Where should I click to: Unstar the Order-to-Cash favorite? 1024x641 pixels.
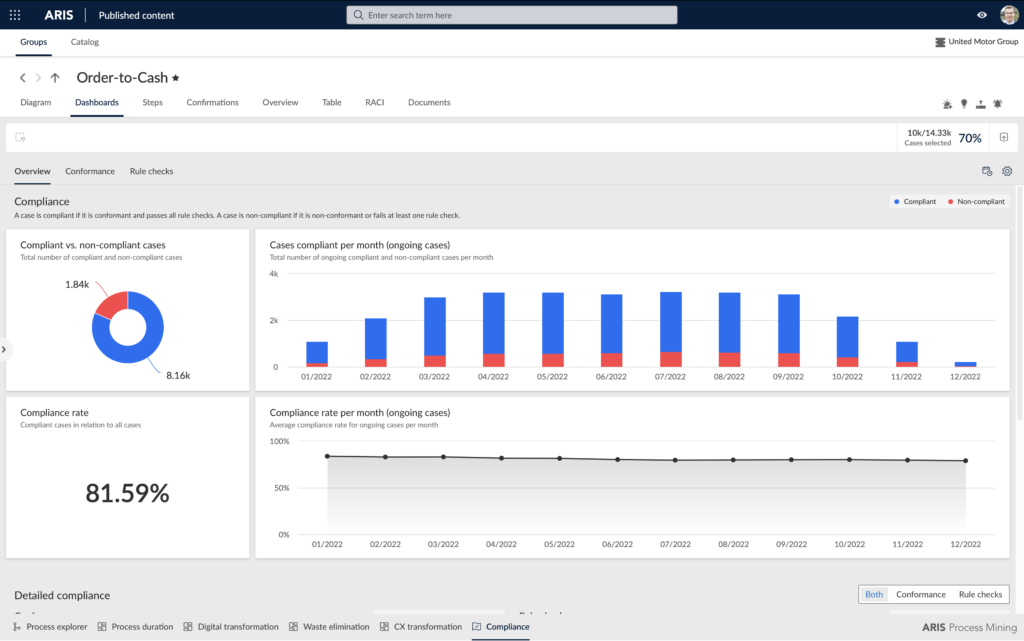coord(175,77)
